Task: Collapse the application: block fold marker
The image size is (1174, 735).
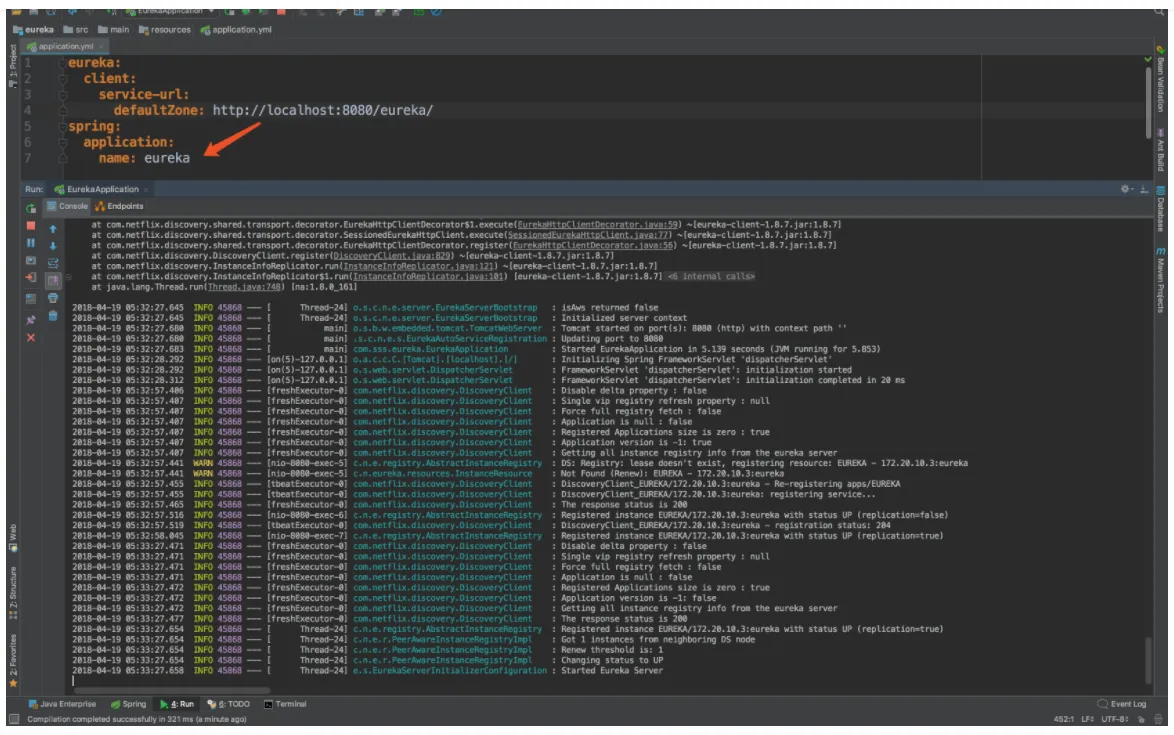Action: 63,142
